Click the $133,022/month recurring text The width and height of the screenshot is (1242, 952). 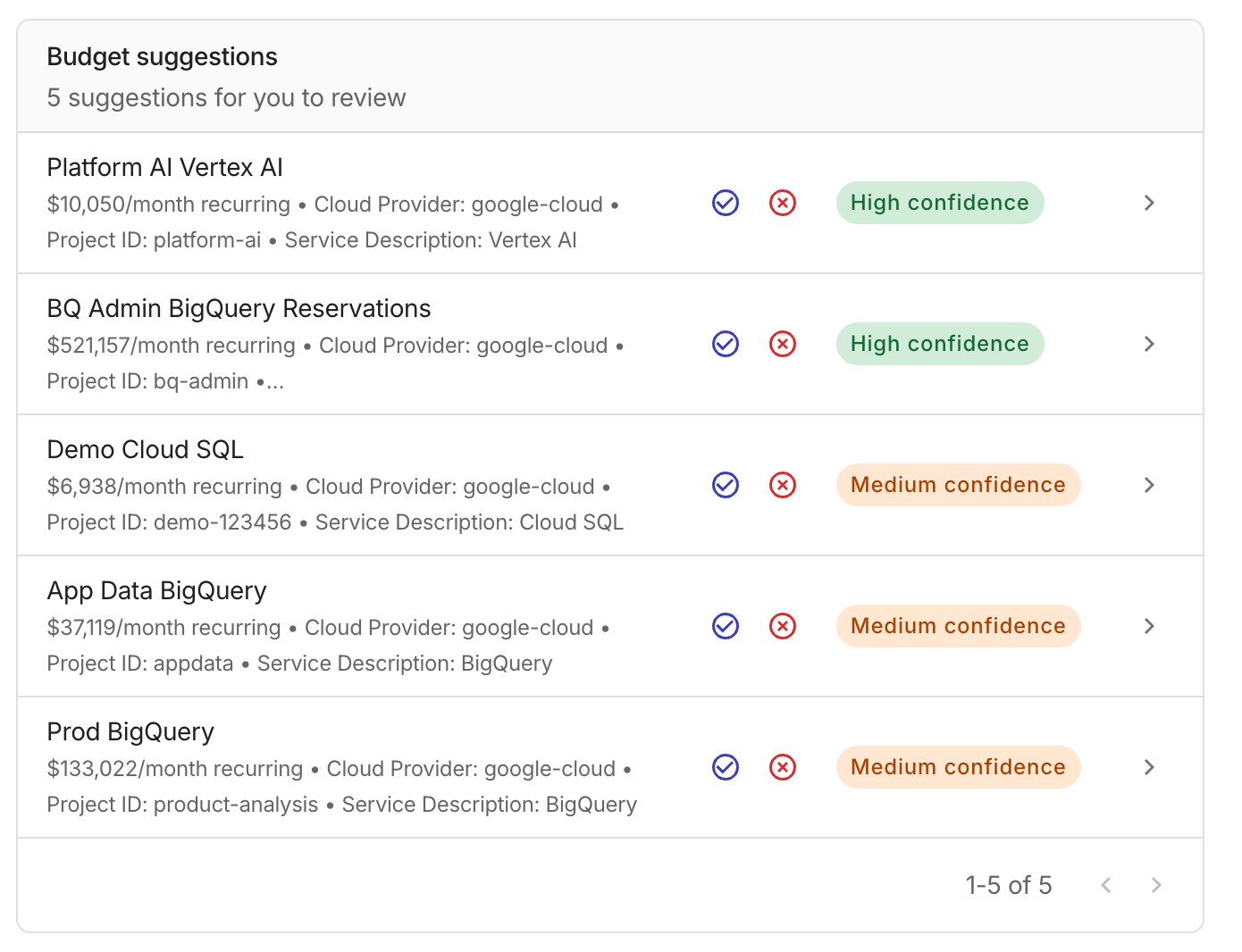pyautogui.click(x=175, y=769)
